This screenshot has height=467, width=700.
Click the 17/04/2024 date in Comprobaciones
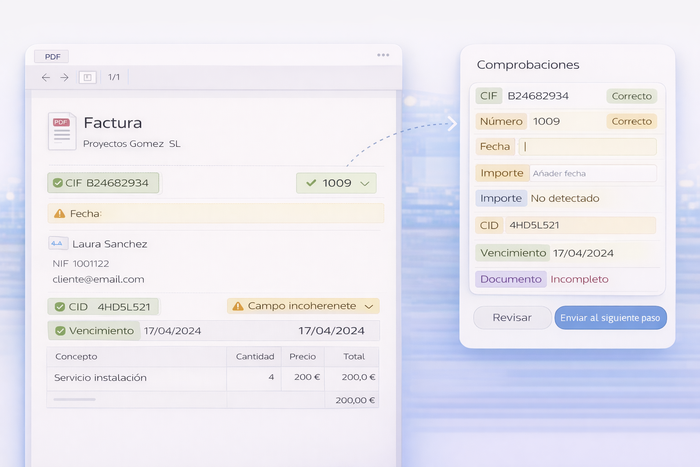(x=583, y=253)
